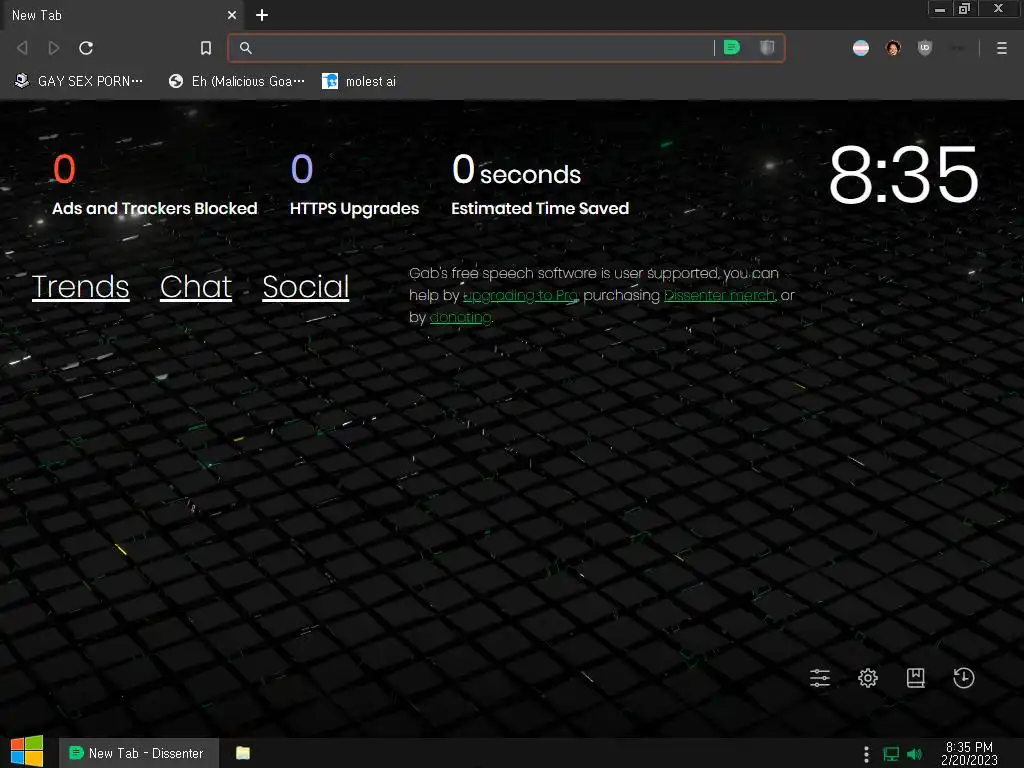The image size is (1024, 768).
Task: Minimize the Dissenter browser window
Action: tap(940, 8)
